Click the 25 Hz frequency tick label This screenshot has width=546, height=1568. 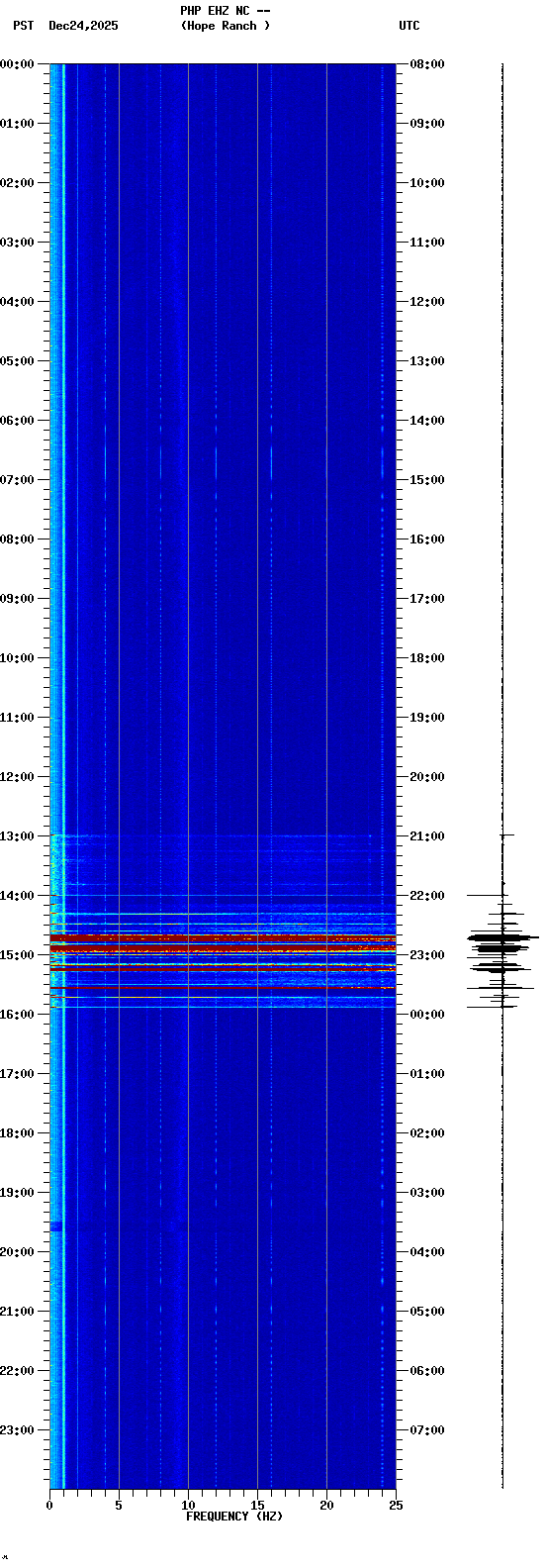tap(396, 1506)
